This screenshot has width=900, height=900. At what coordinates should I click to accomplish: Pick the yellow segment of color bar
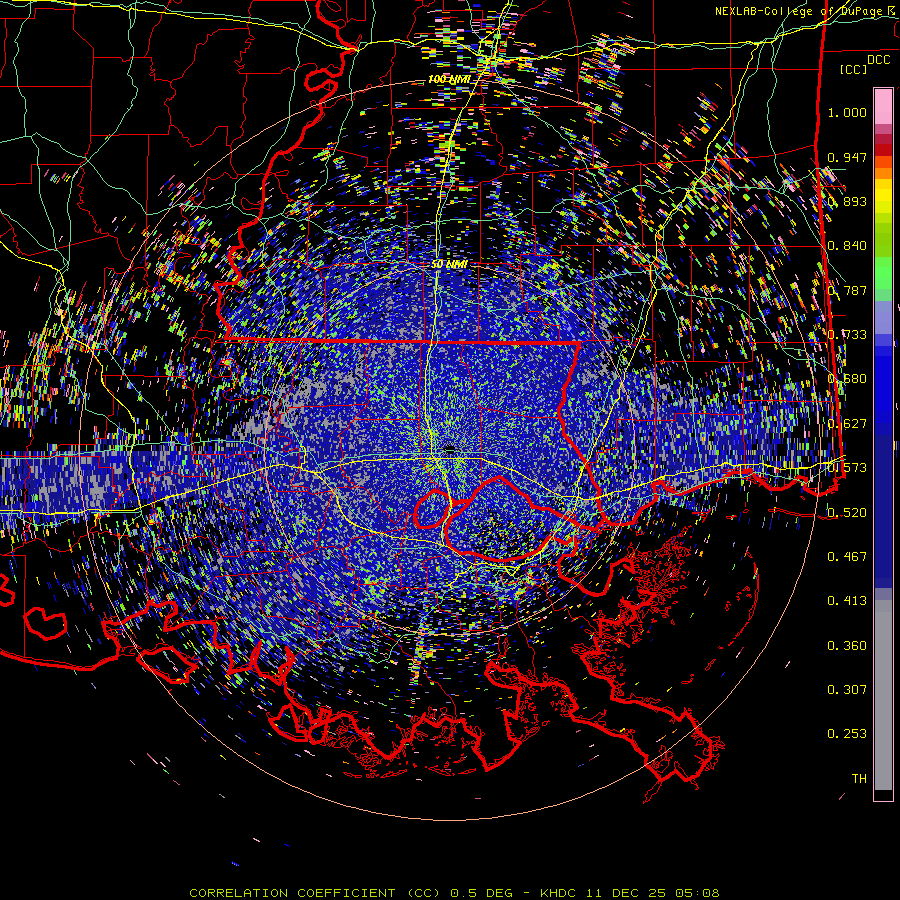[883, 197]
